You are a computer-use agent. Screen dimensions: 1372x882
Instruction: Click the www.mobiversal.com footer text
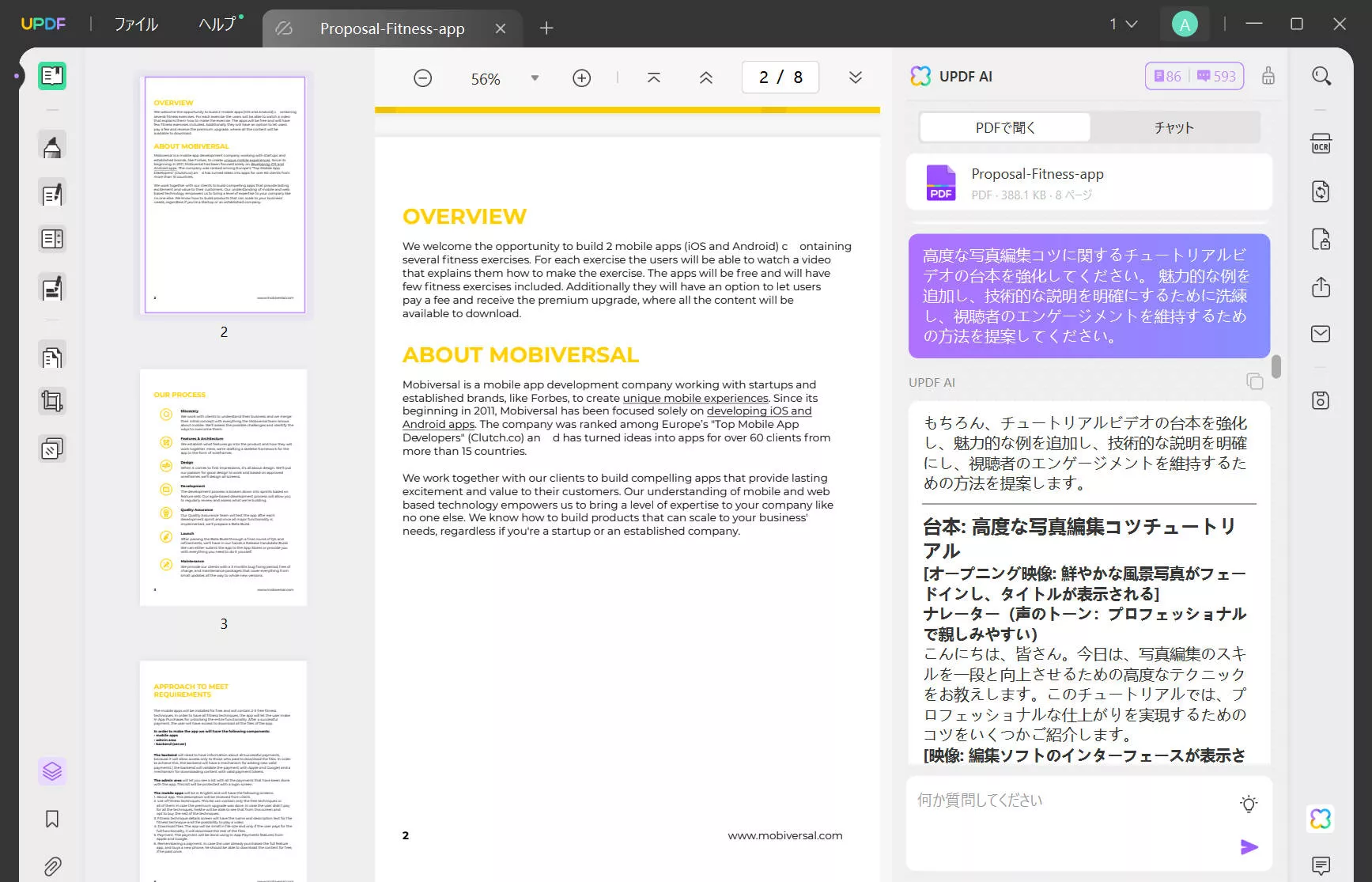pos(785,835)
